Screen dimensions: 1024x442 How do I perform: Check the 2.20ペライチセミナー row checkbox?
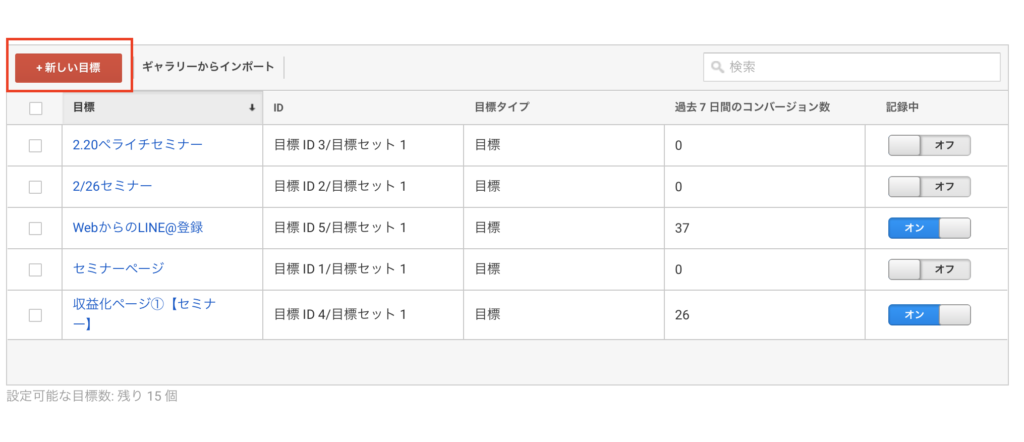36,145
